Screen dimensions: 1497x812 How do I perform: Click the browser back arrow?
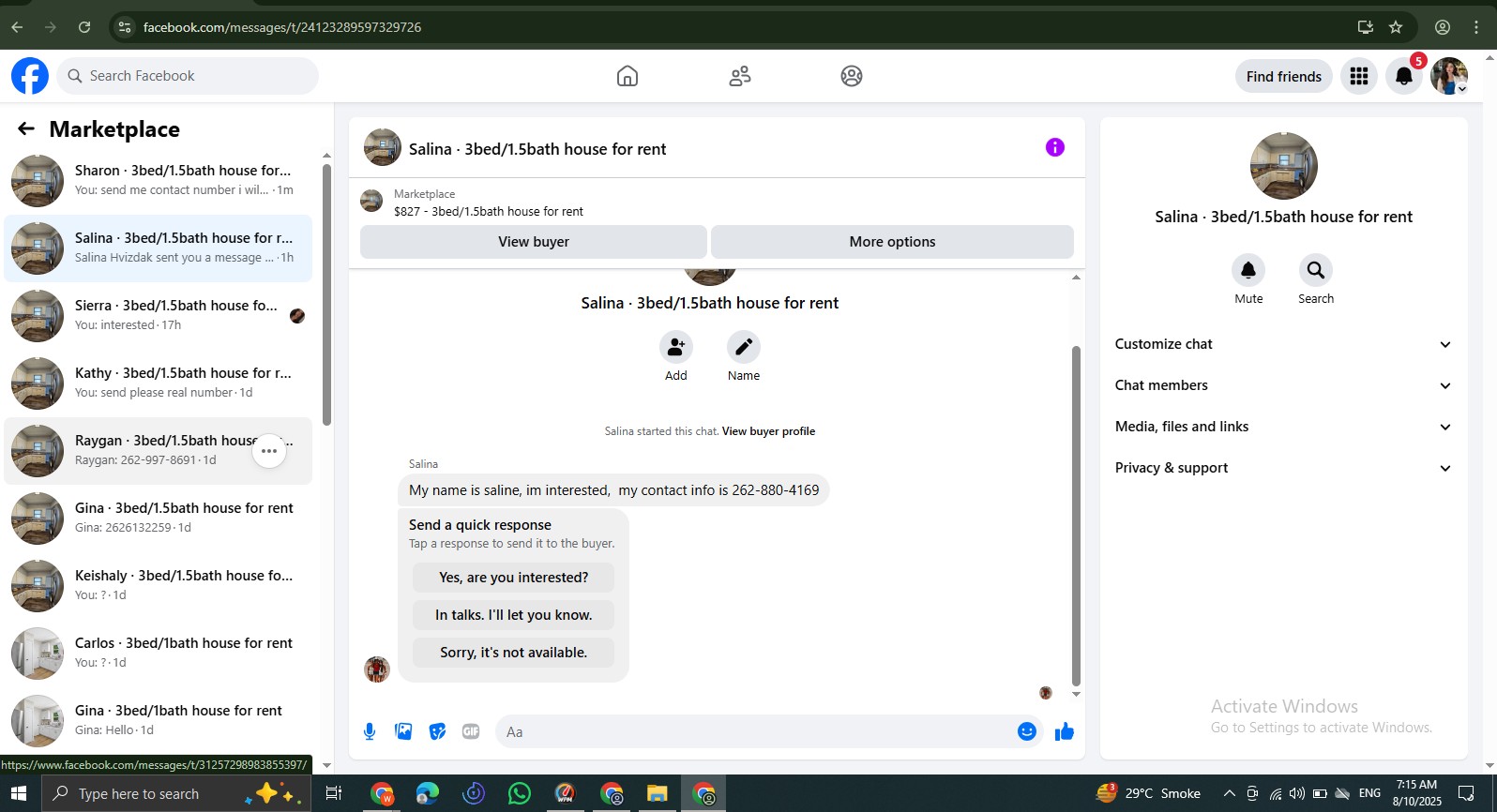click(x=17, y=27)
